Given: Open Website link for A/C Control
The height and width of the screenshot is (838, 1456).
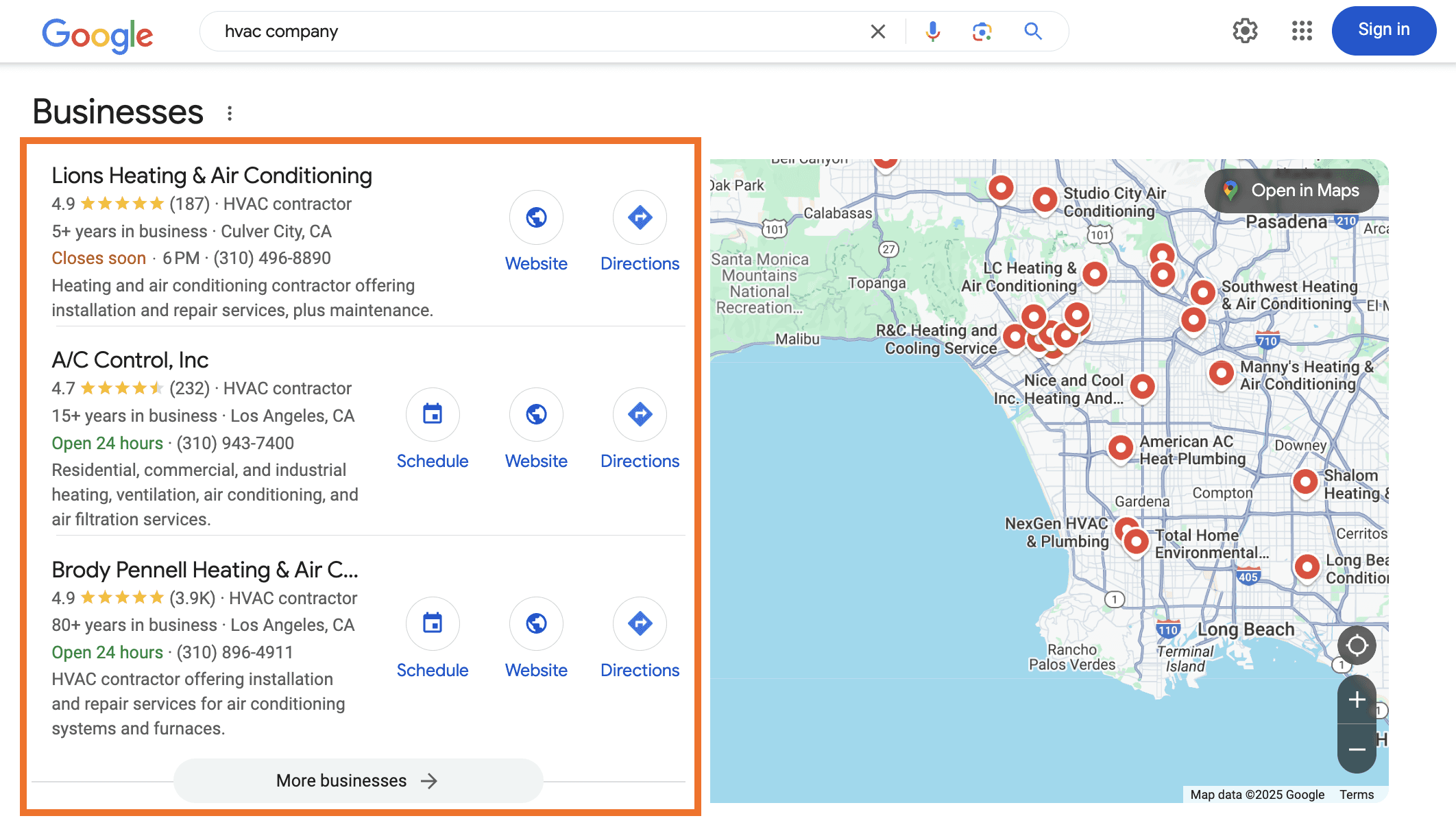Looking at the screenshot, I should tap(536, 462).
